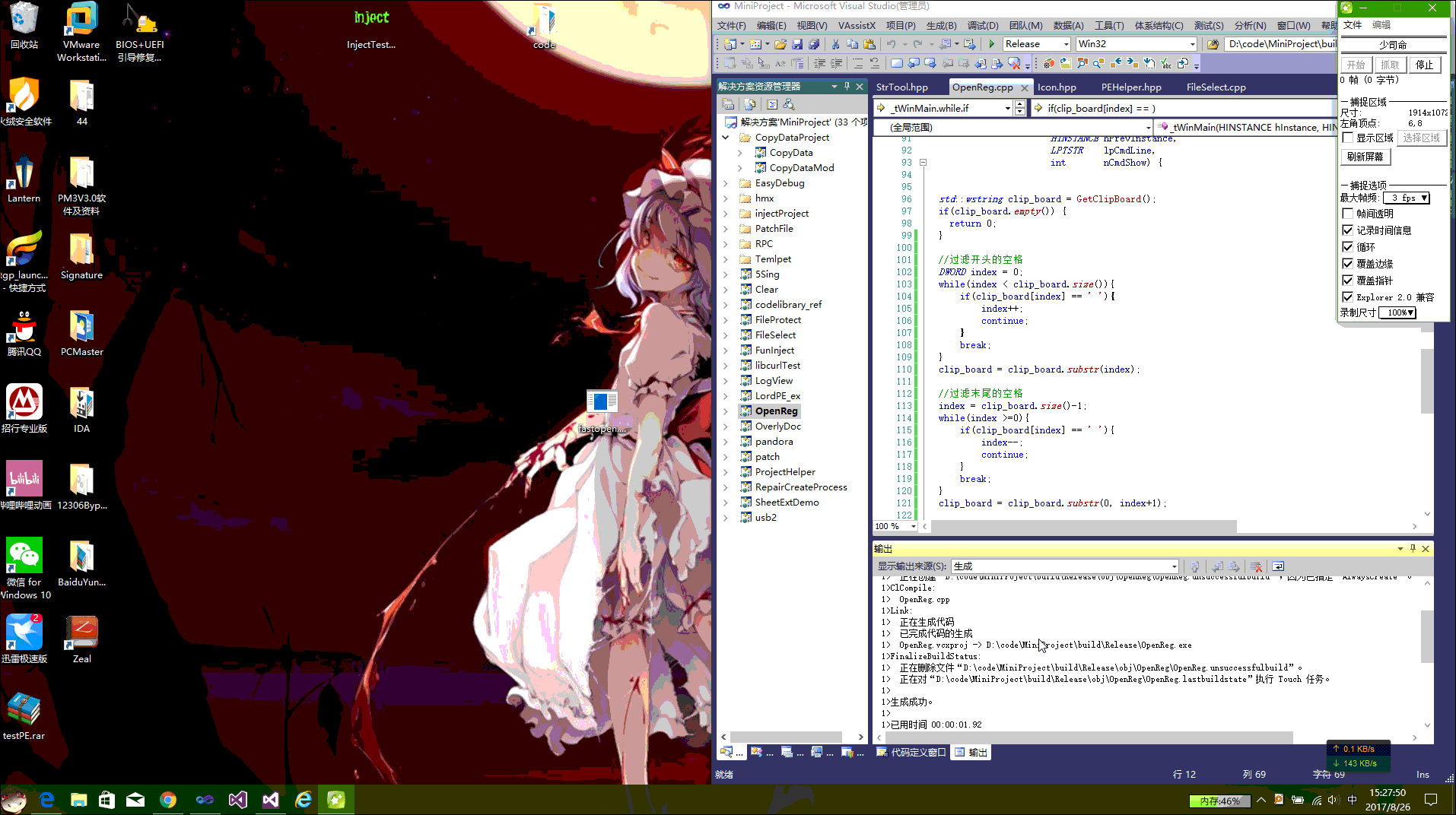Click the Copy icon in Visual Studio toolbar
The height and width of the screenshot is (815, 1456).
point(853,44)
